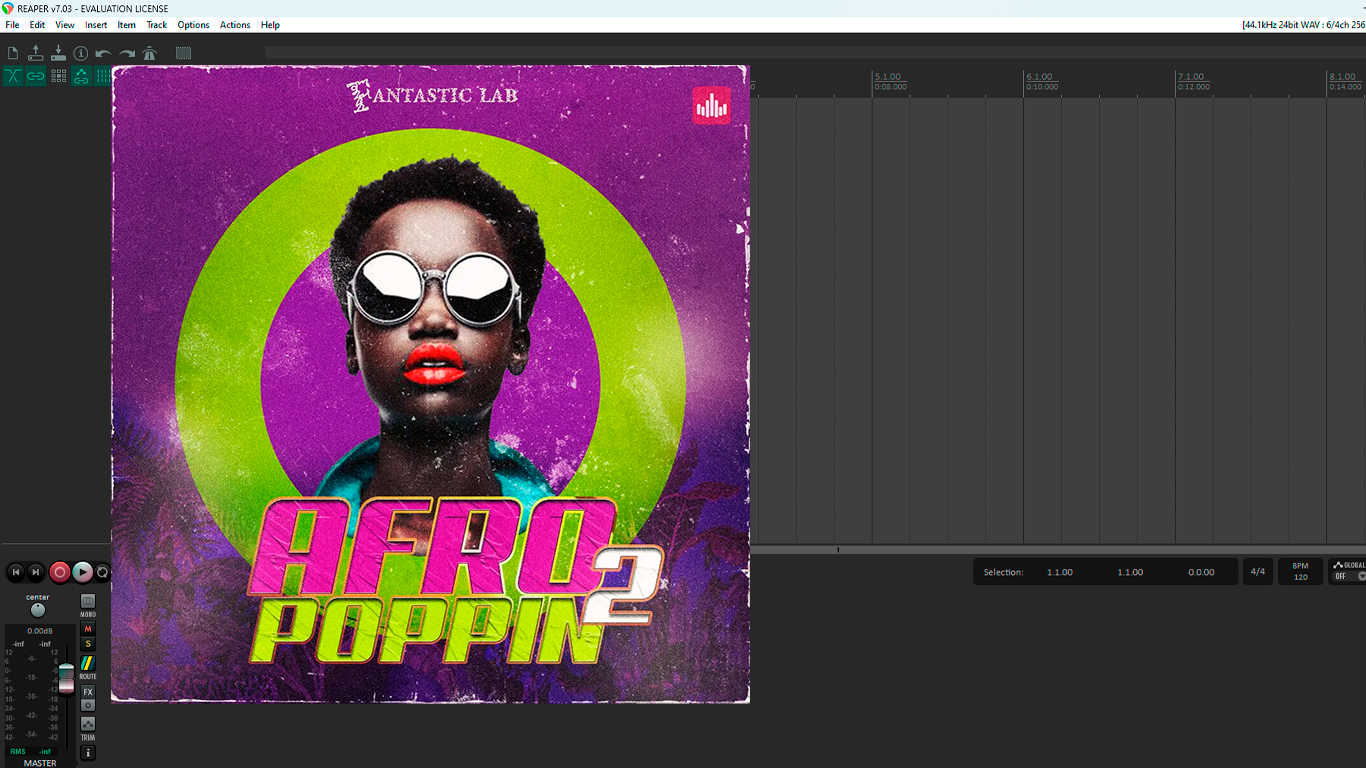Toggle auto-crossfade icon
The image size is (1366, 768).
coord(13,76)
